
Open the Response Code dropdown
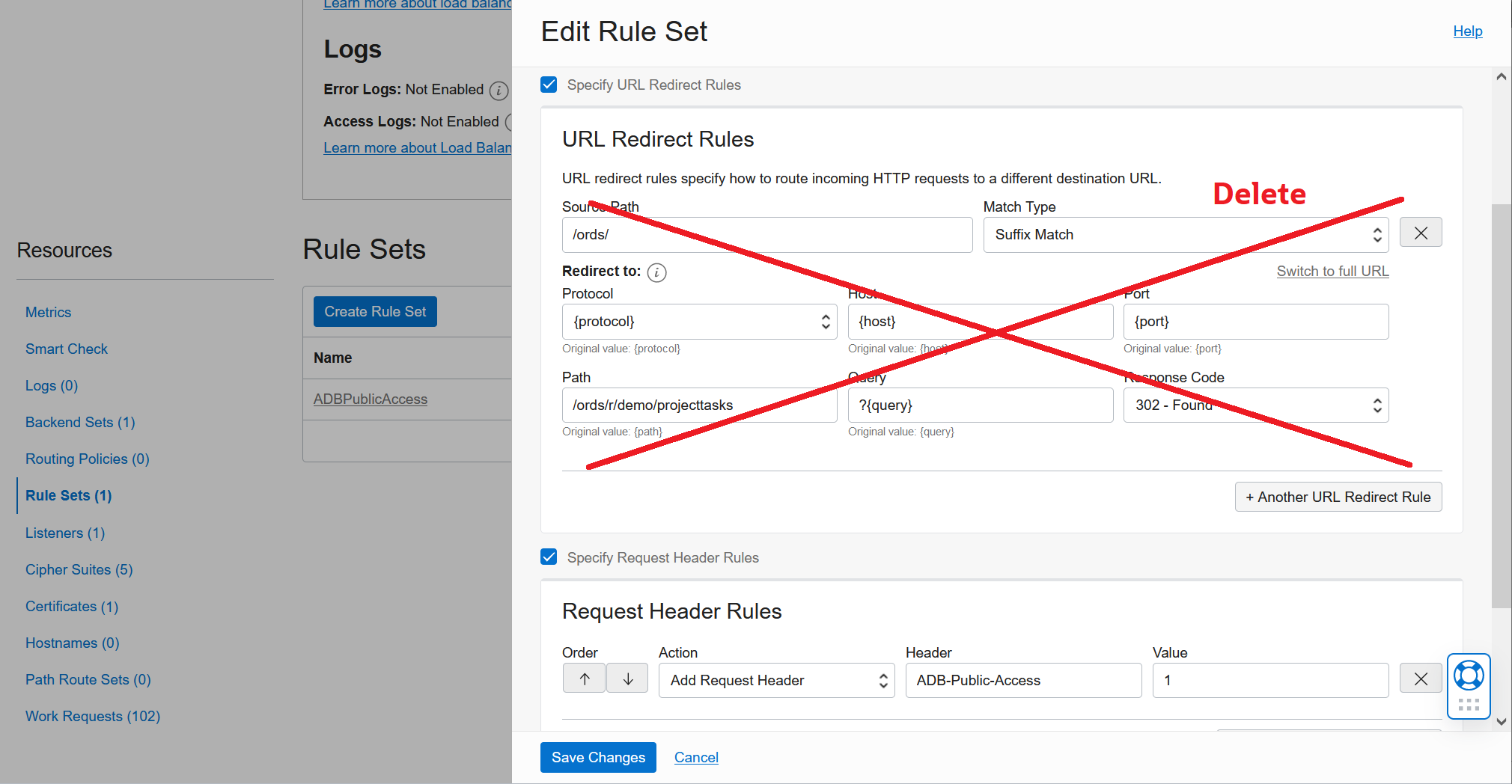(x=1255, y=405)
